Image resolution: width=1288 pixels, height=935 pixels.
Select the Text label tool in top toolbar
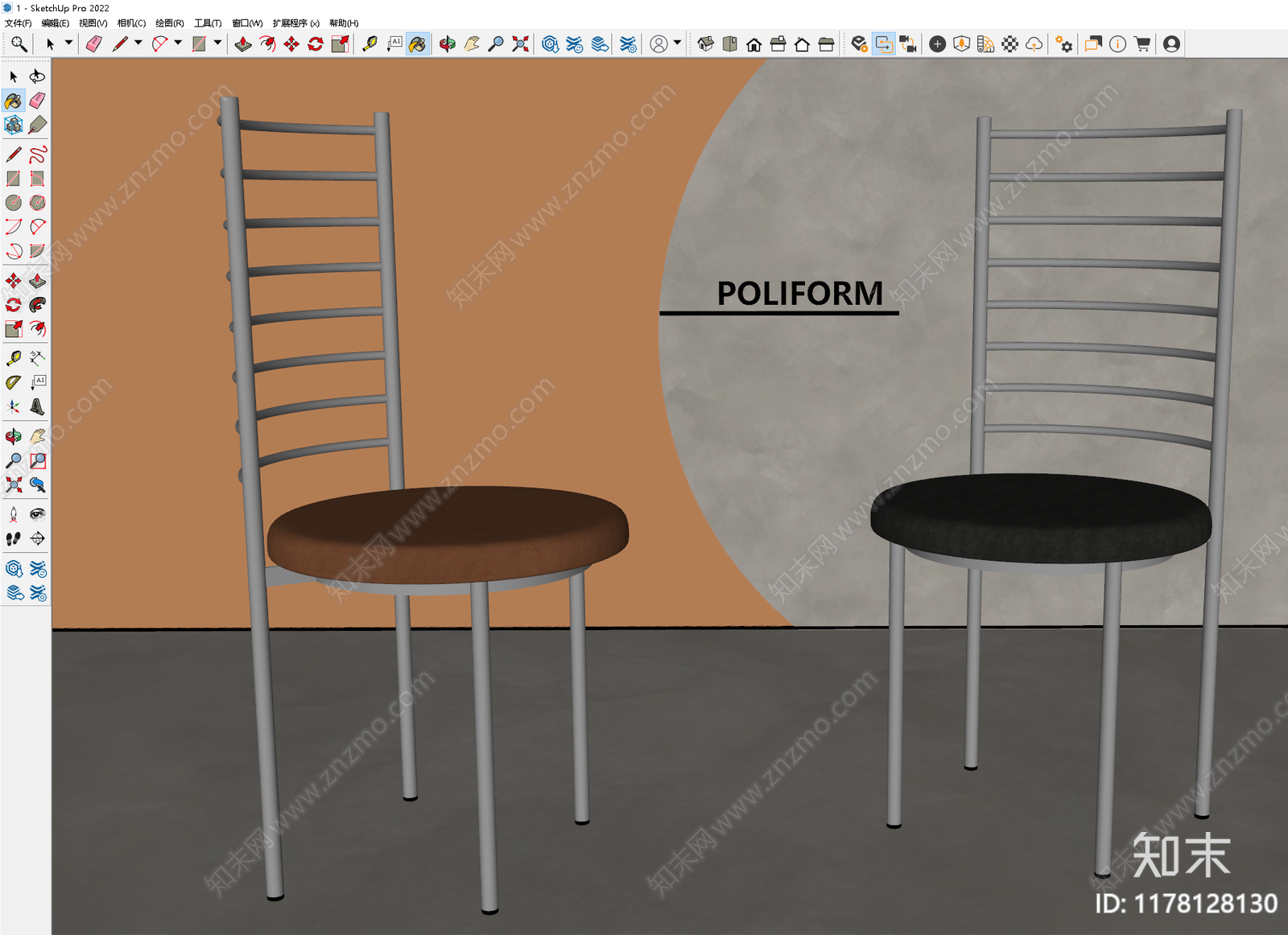[x=394, y=44]
